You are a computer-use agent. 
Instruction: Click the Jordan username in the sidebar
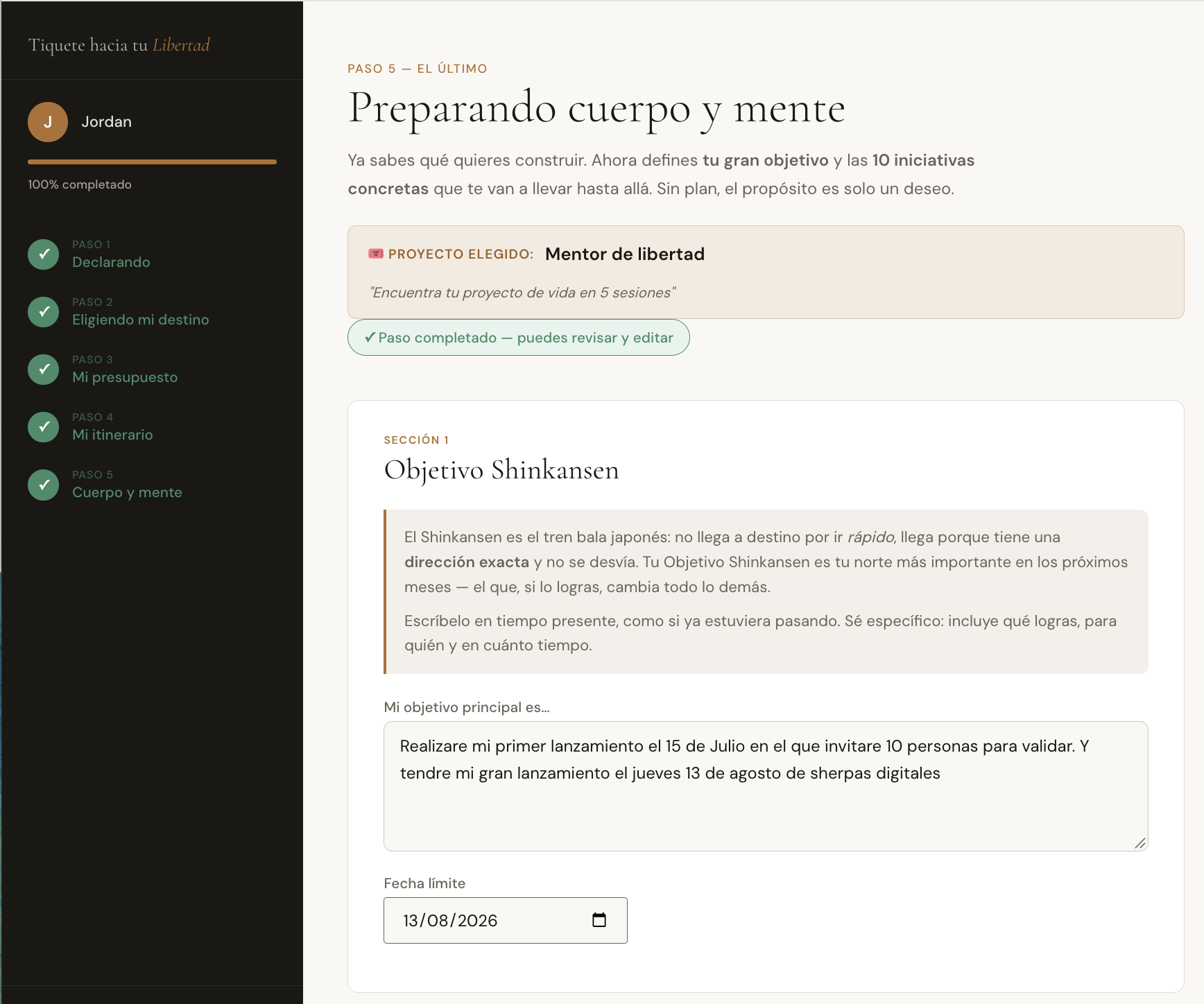[x=106, y=122]
